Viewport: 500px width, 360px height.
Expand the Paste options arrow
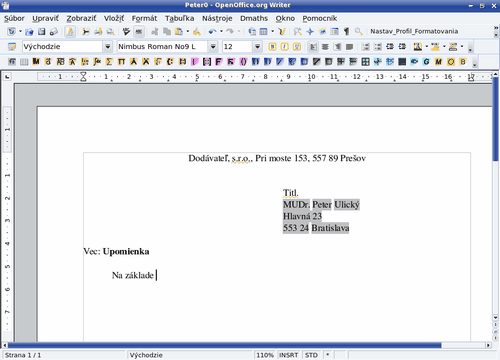187,32
